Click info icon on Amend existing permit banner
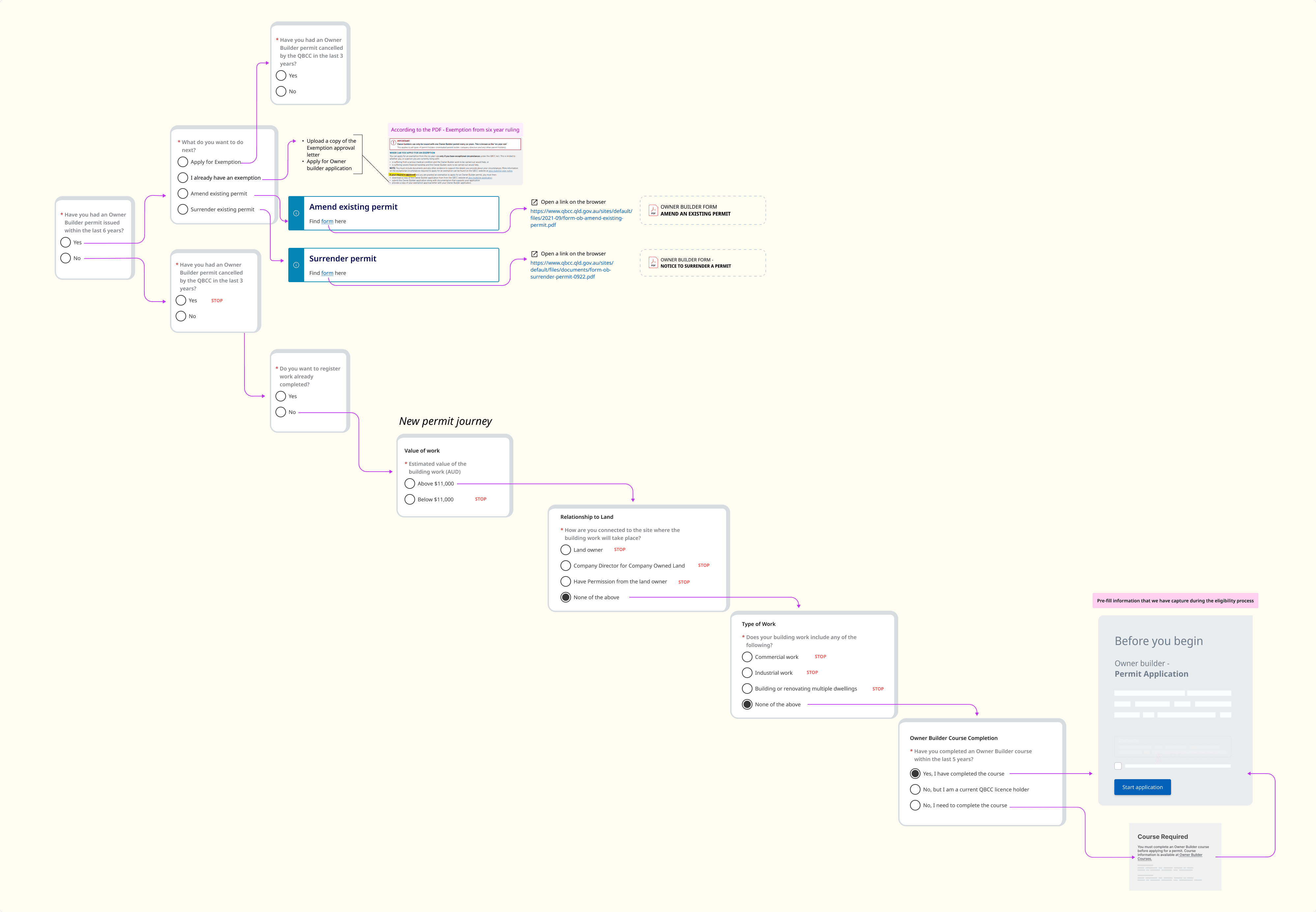This screenshot has height=912, width=1316. [296, 213]
